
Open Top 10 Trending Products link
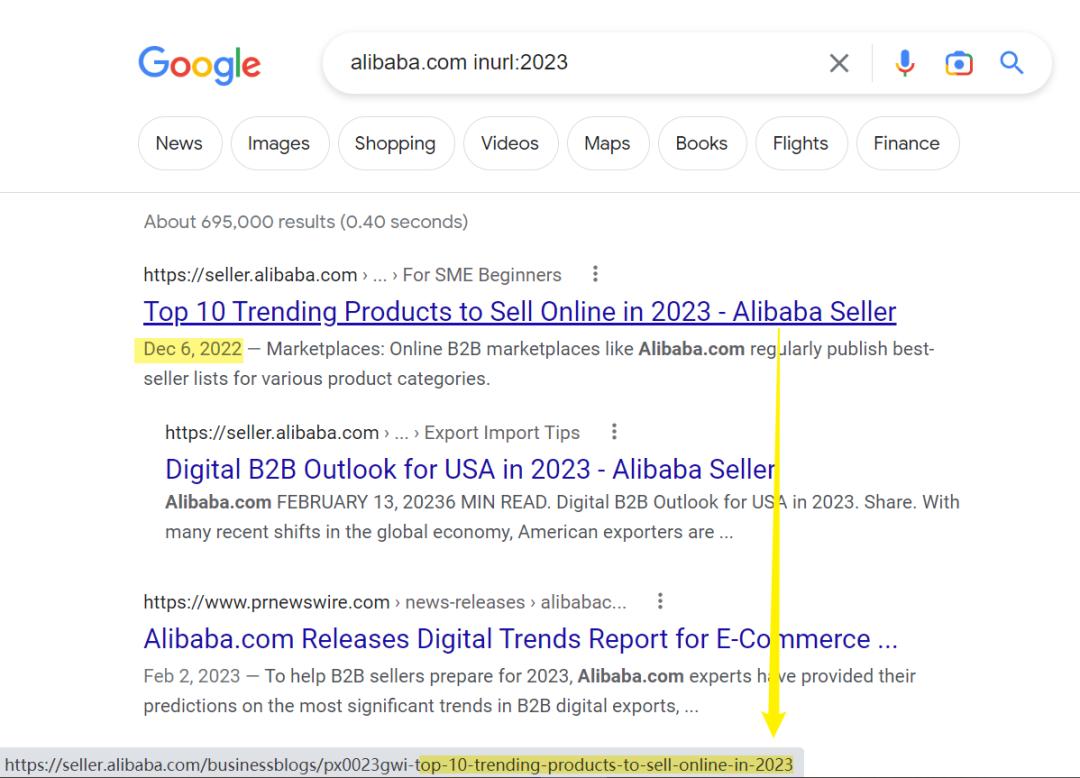(x=519, y=312)
